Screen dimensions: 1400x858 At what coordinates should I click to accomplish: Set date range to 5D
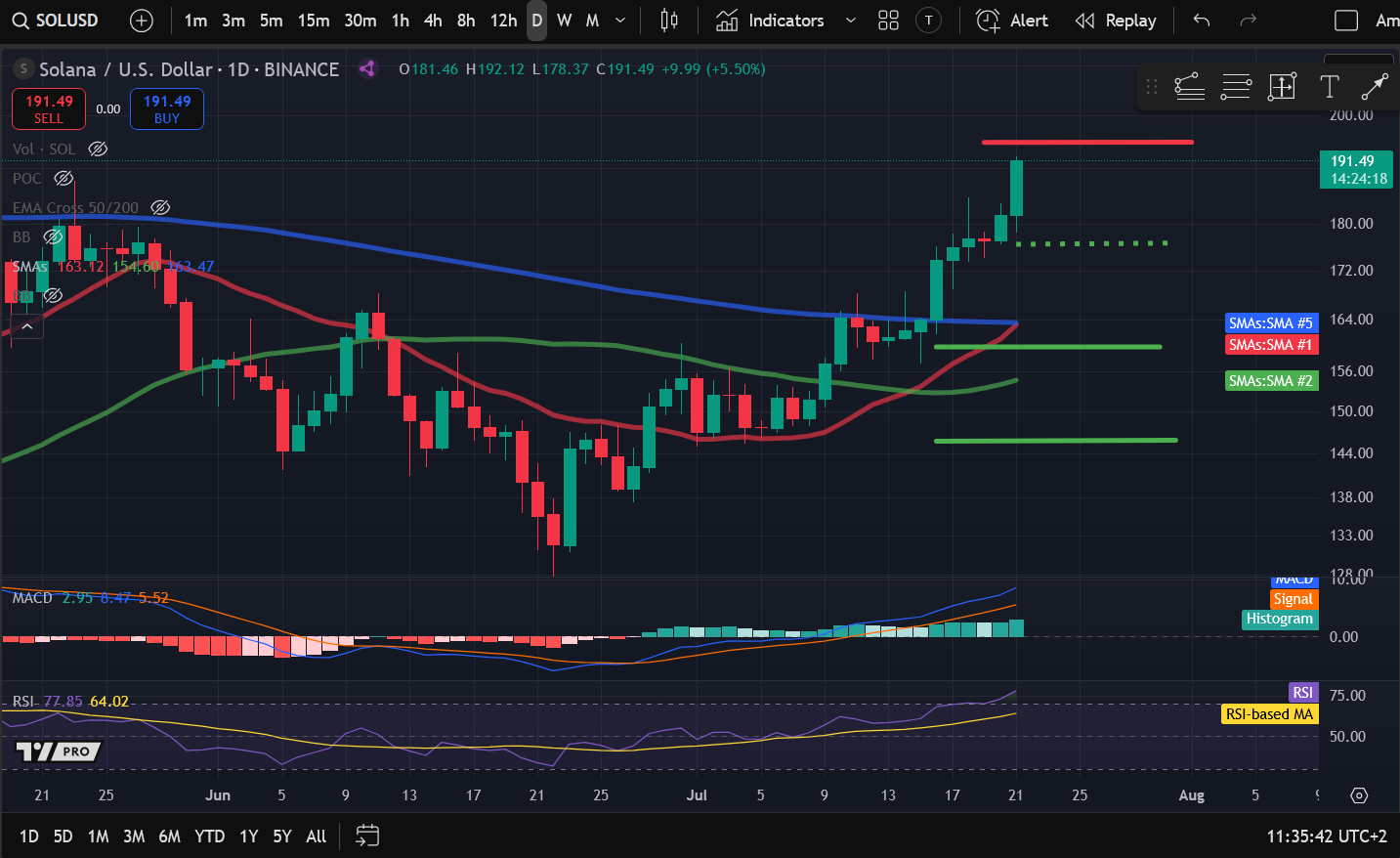[64, 836]
